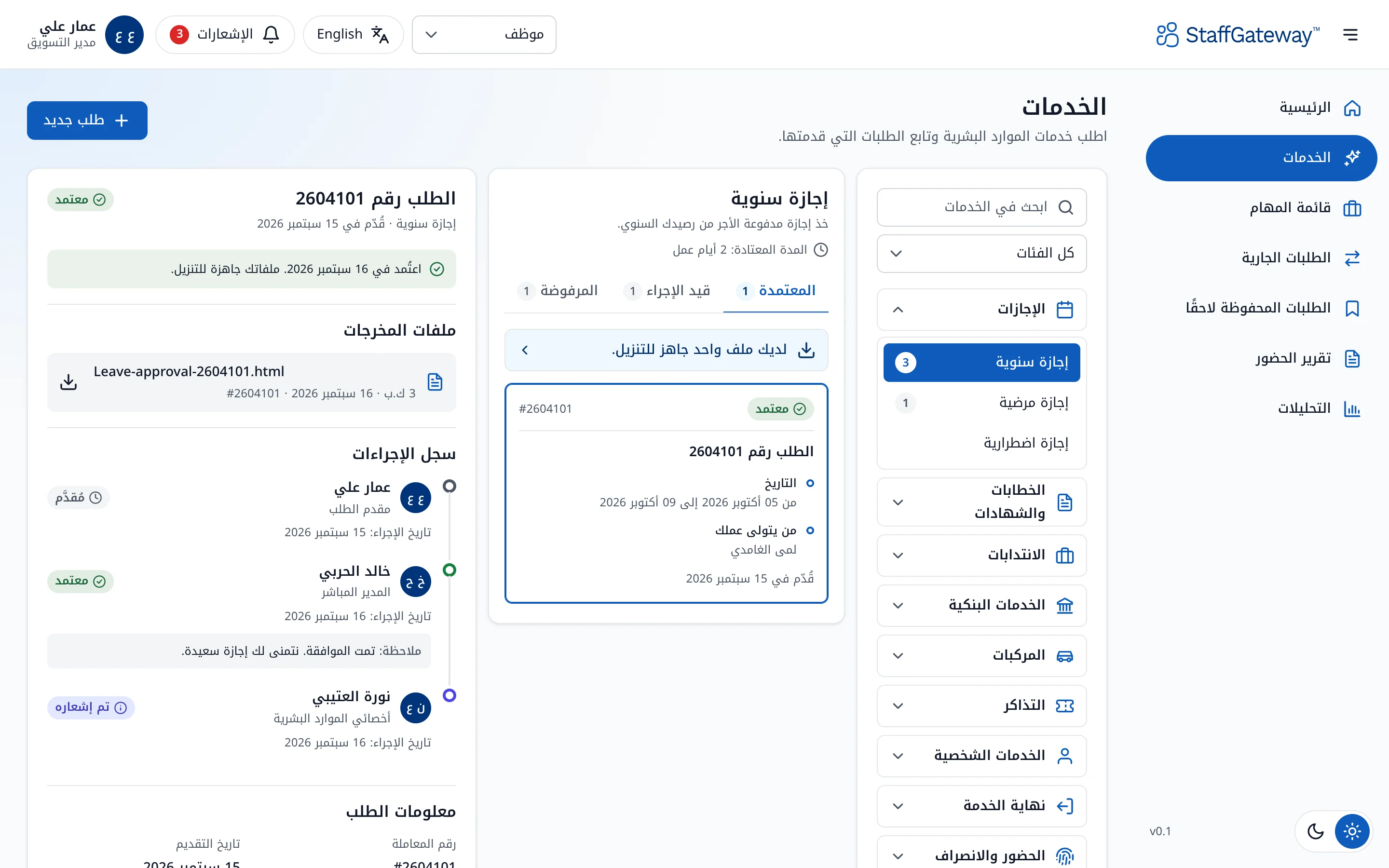Switch language with the English button

coord(353,34)
